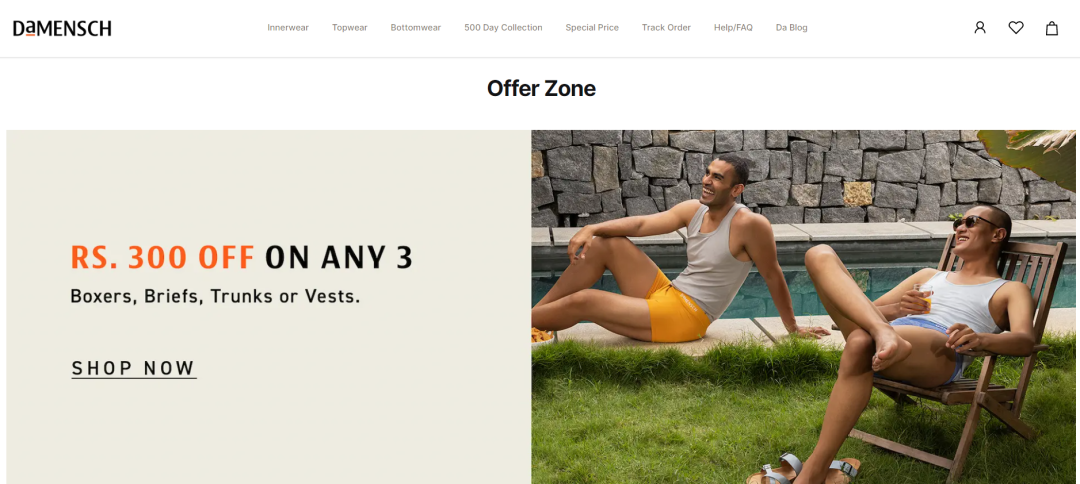Click the DaMENSCH logo
The width and height of the screenshot is (1080, 484).
click(62, 28)
